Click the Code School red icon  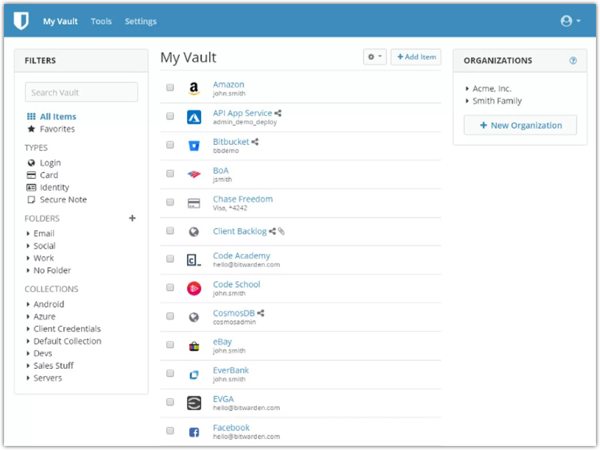pos(194,289)
